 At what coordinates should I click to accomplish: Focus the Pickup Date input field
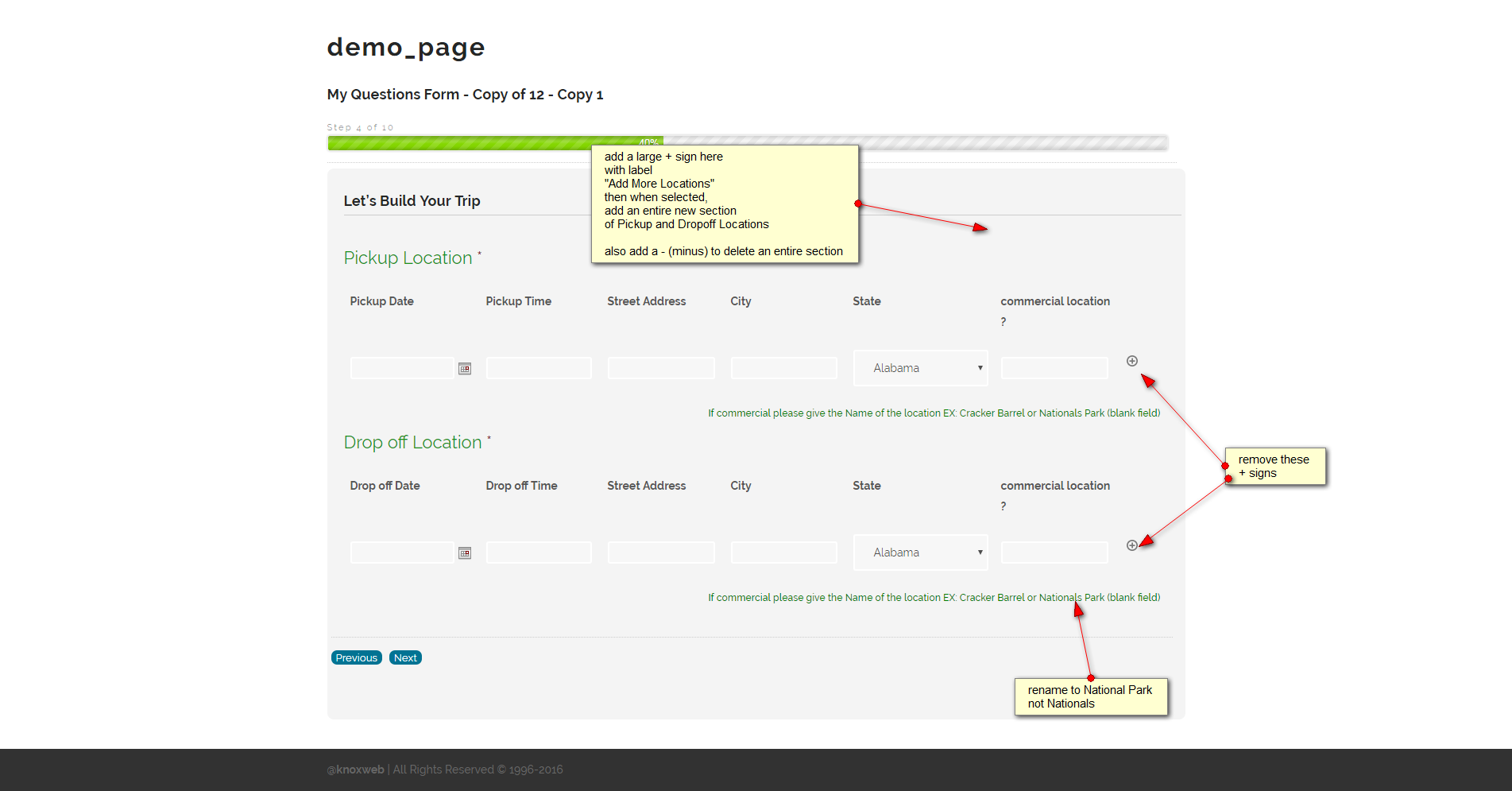click(402, 368)
